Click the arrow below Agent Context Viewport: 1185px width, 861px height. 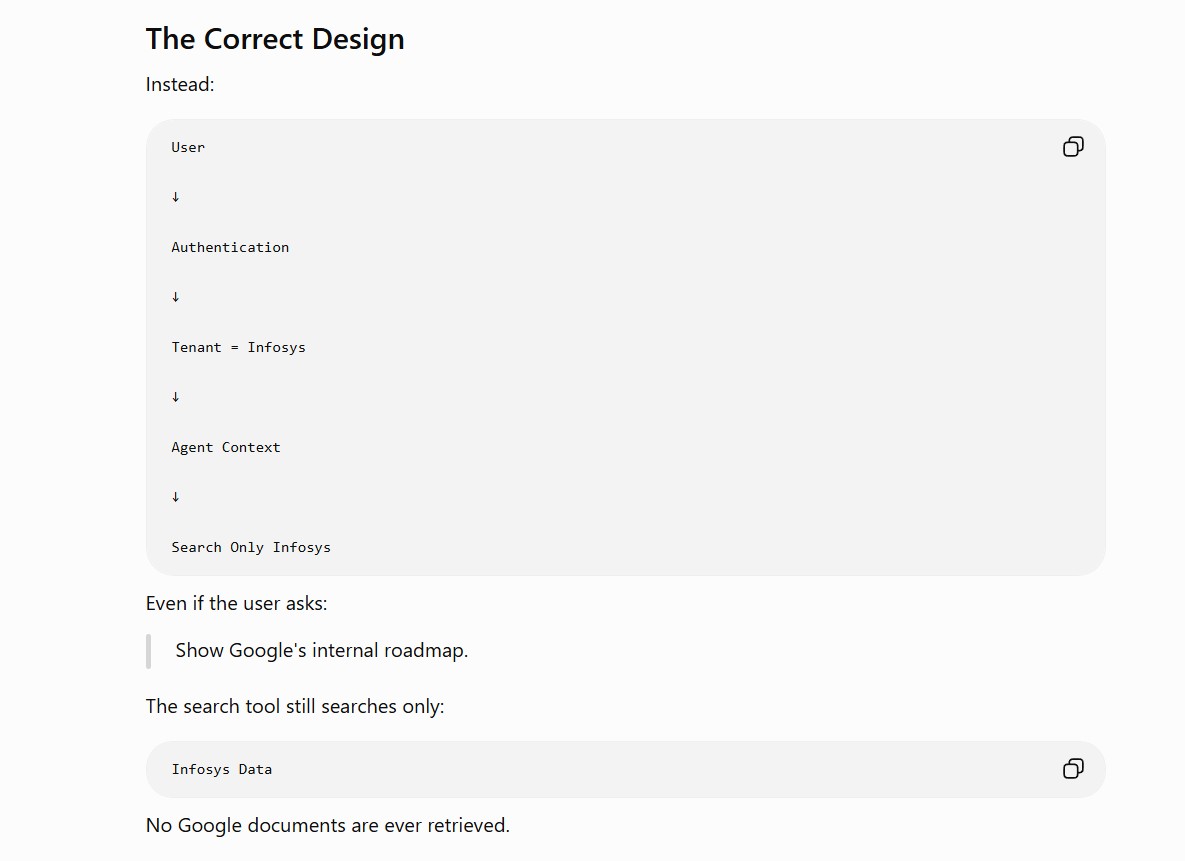point(175,497)
